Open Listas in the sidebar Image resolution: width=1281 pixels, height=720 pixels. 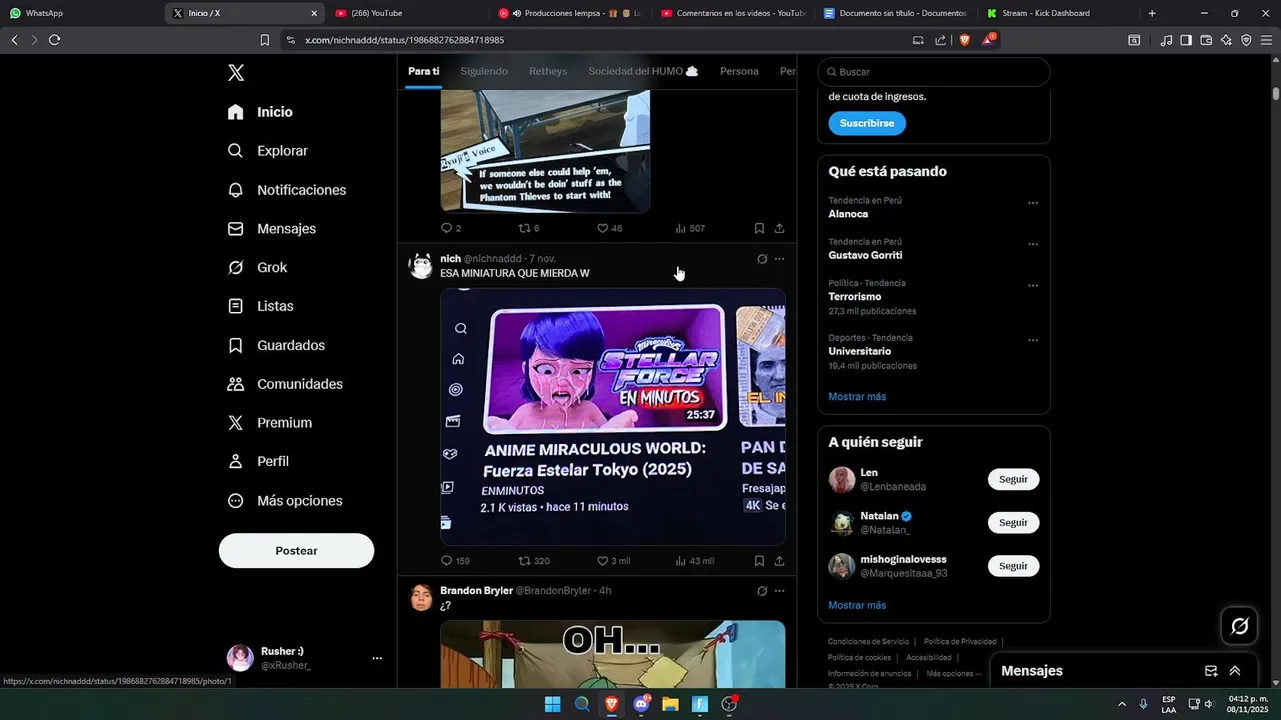click(x=260, y=306)
